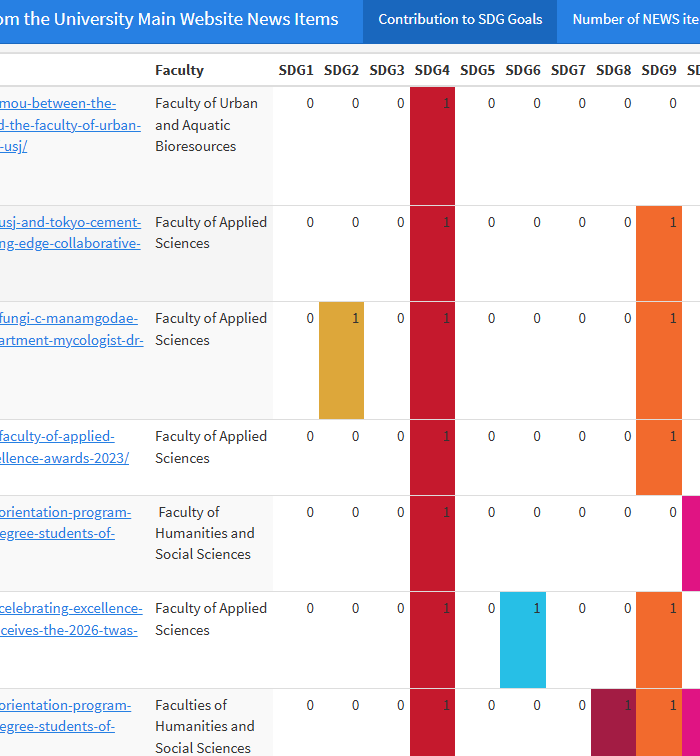Visit the celebrating-excellence TWAS news link

coord(70,608)
